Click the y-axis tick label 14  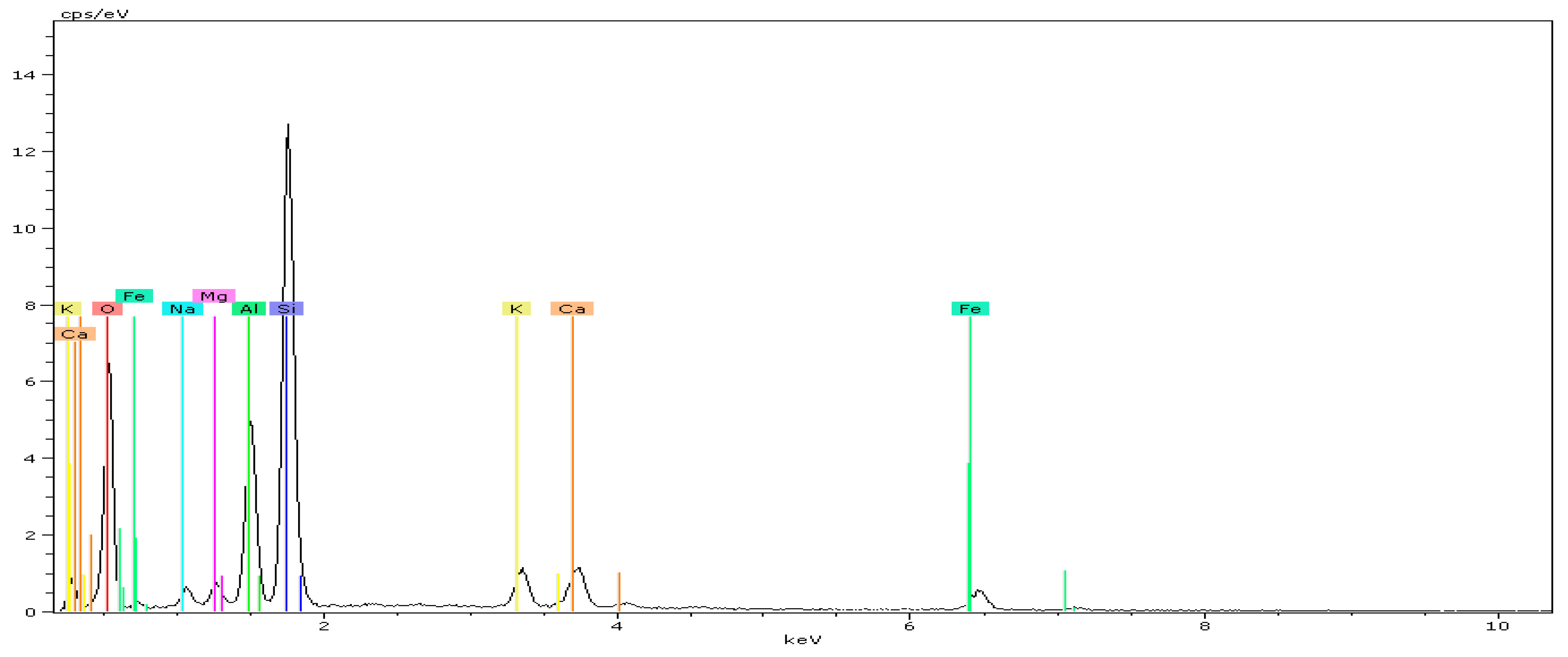point(24,75)
